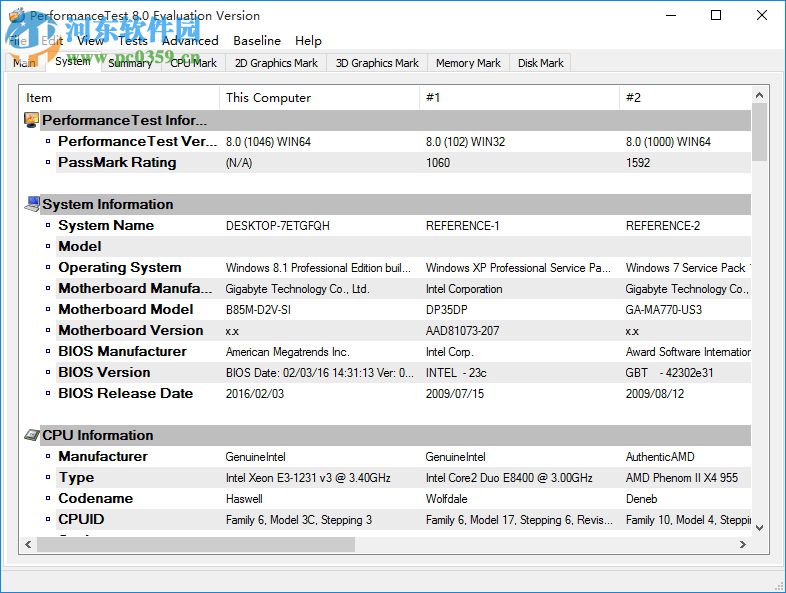Viewport: 786px width, 593px height.
Task: Click the vertical scrollbar down arrow
Action: click(759, 528)
